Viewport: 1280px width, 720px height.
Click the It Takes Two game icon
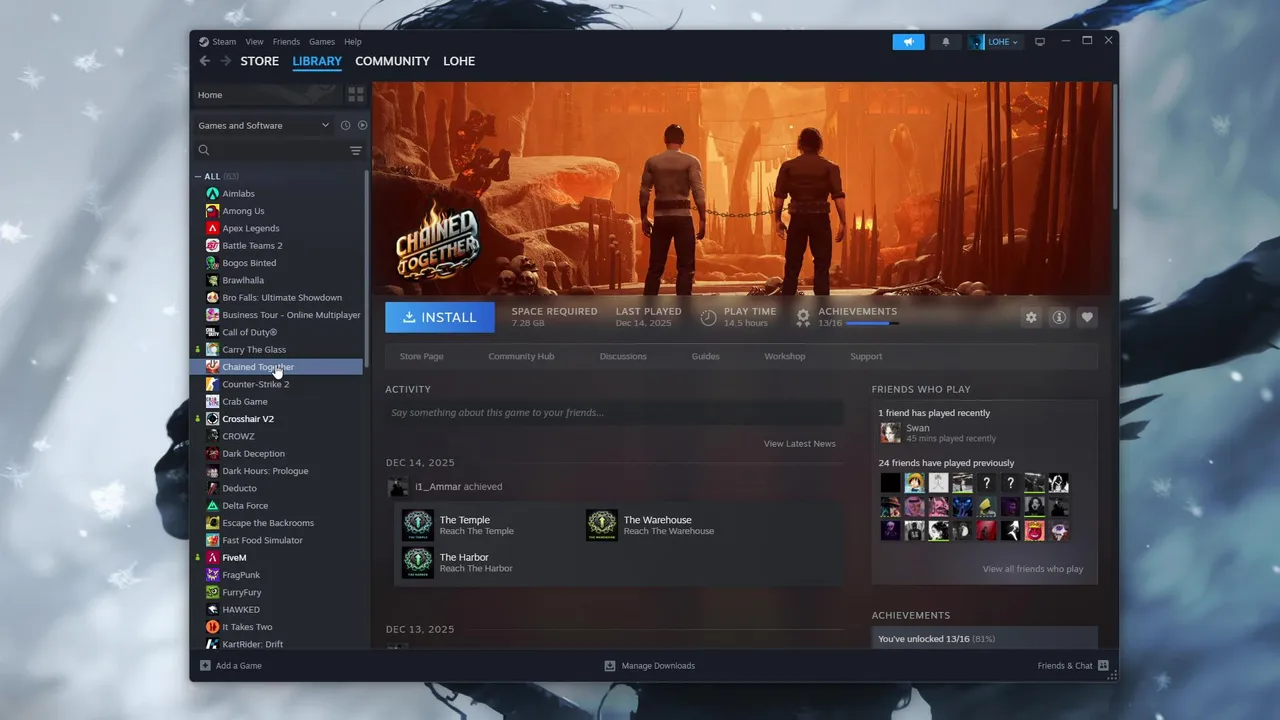tap(212, 627)
